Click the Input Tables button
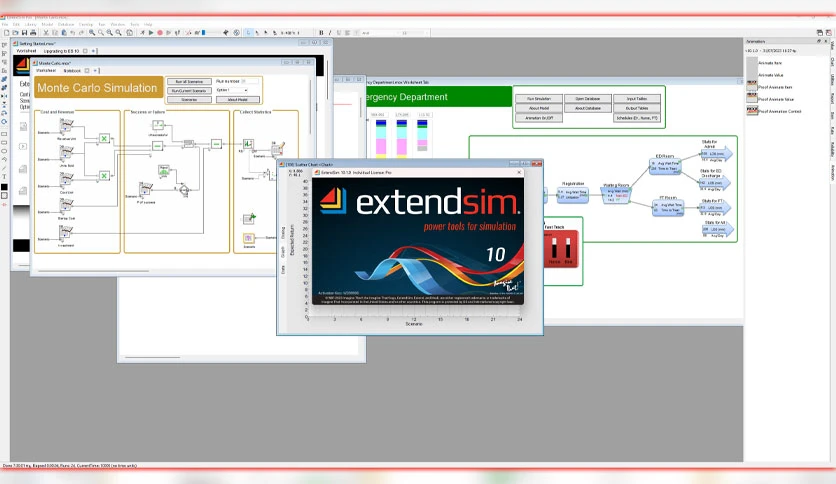 click(637, 99)
